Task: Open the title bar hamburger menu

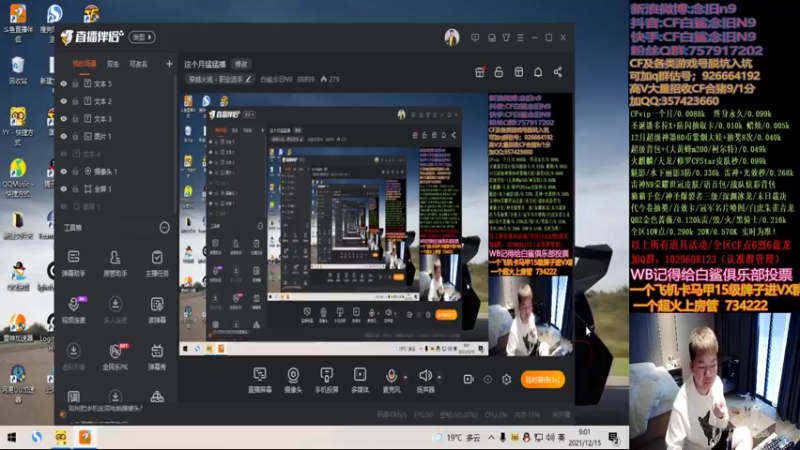Action: (520, 38)
